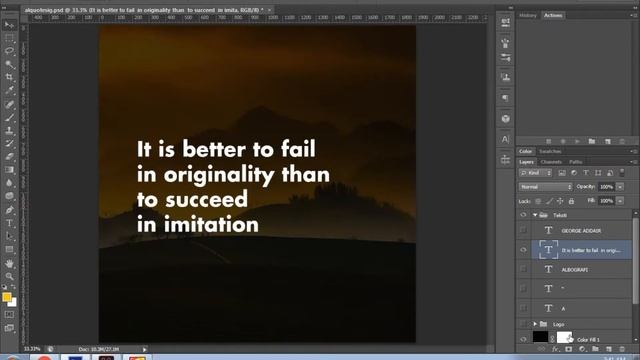
Task: Select the aiquotmsig.psd document tab
Action: click(x=144, y=9)
